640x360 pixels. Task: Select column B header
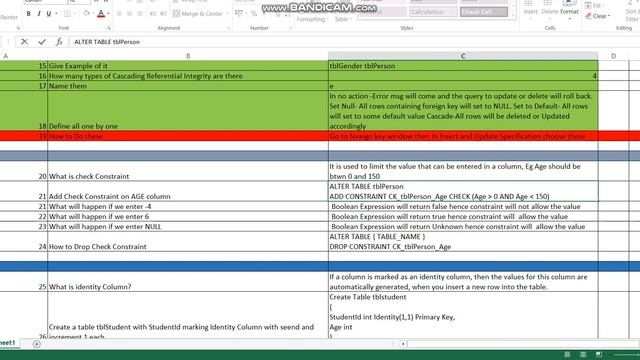click(x=188, y=56)
